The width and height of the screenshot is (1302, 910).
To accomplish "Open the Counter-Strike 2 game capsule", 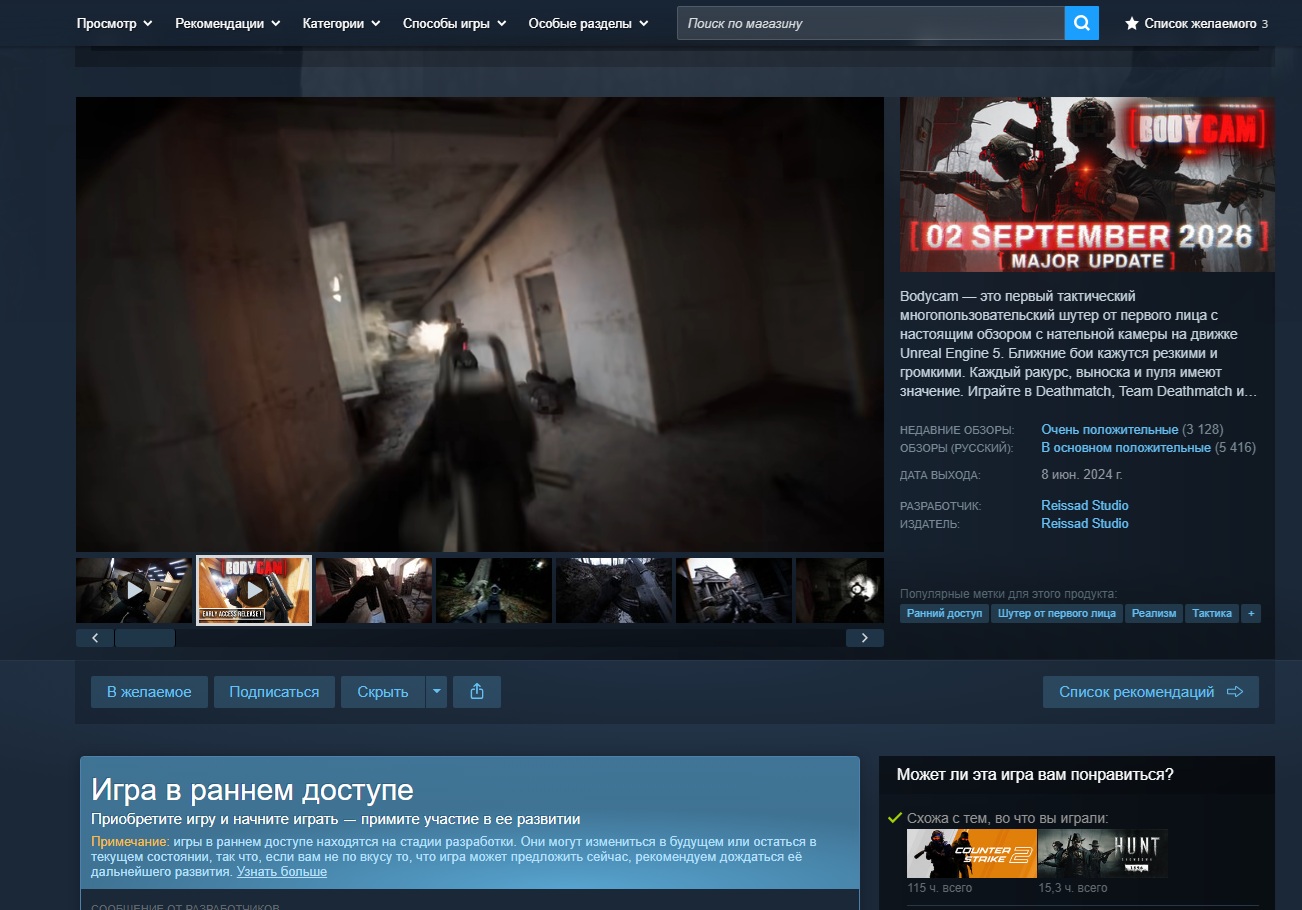I will [x=970, y=853].
